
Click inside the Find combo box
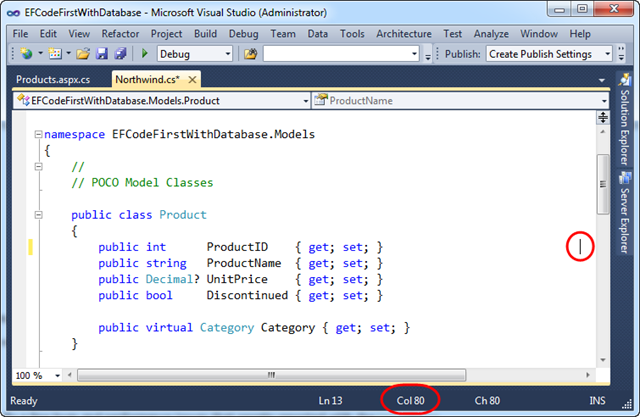tap(337, 54)
